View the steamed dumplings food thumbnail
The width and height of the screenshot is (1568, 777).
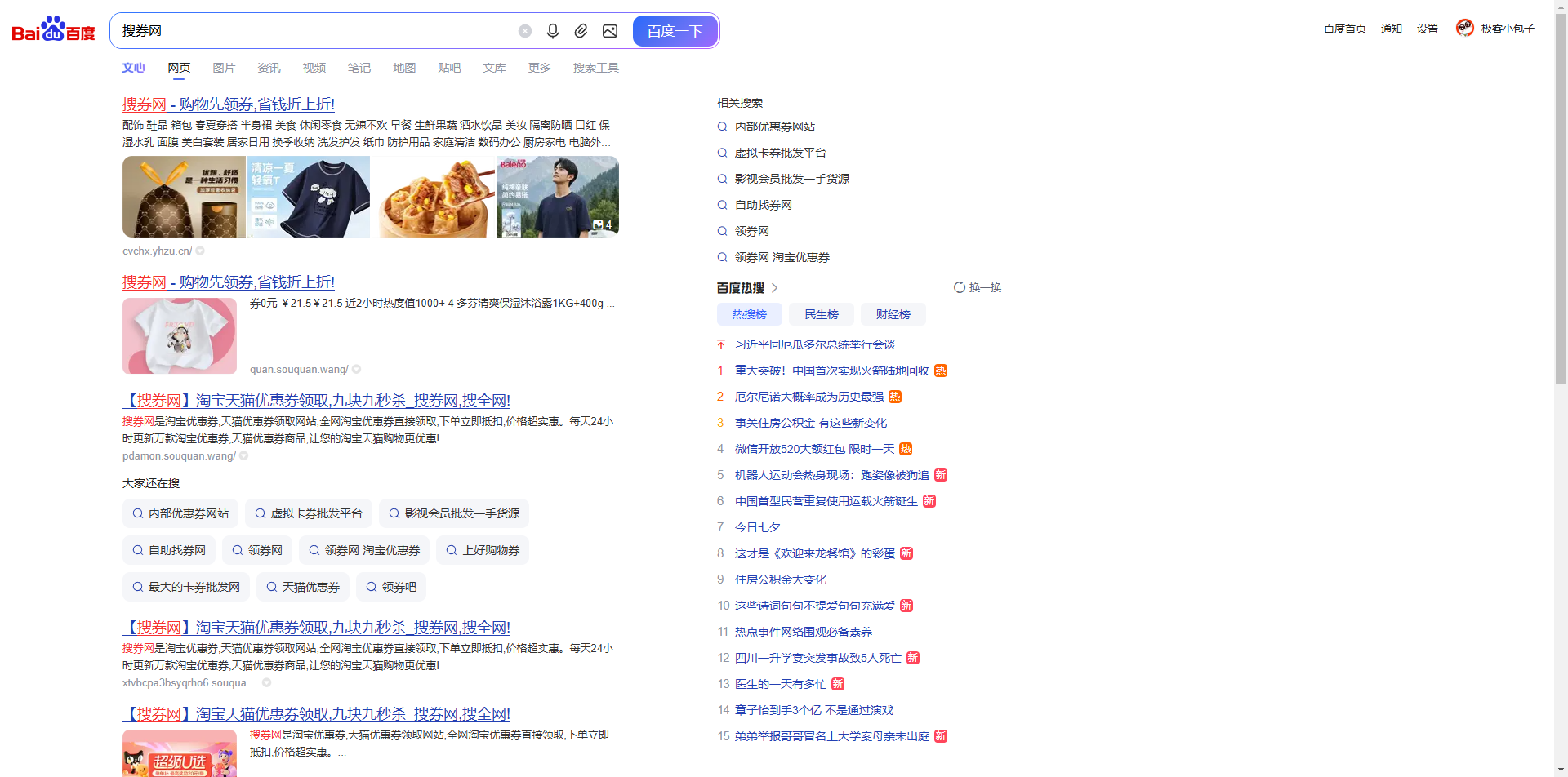pyautogui.click(x=433, y=197)
